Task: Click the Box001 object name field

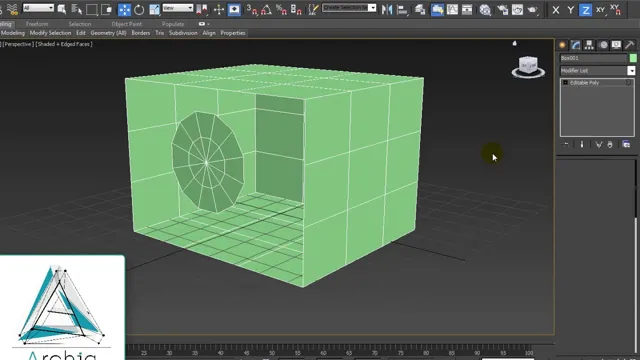Action: tap(593, 58)
